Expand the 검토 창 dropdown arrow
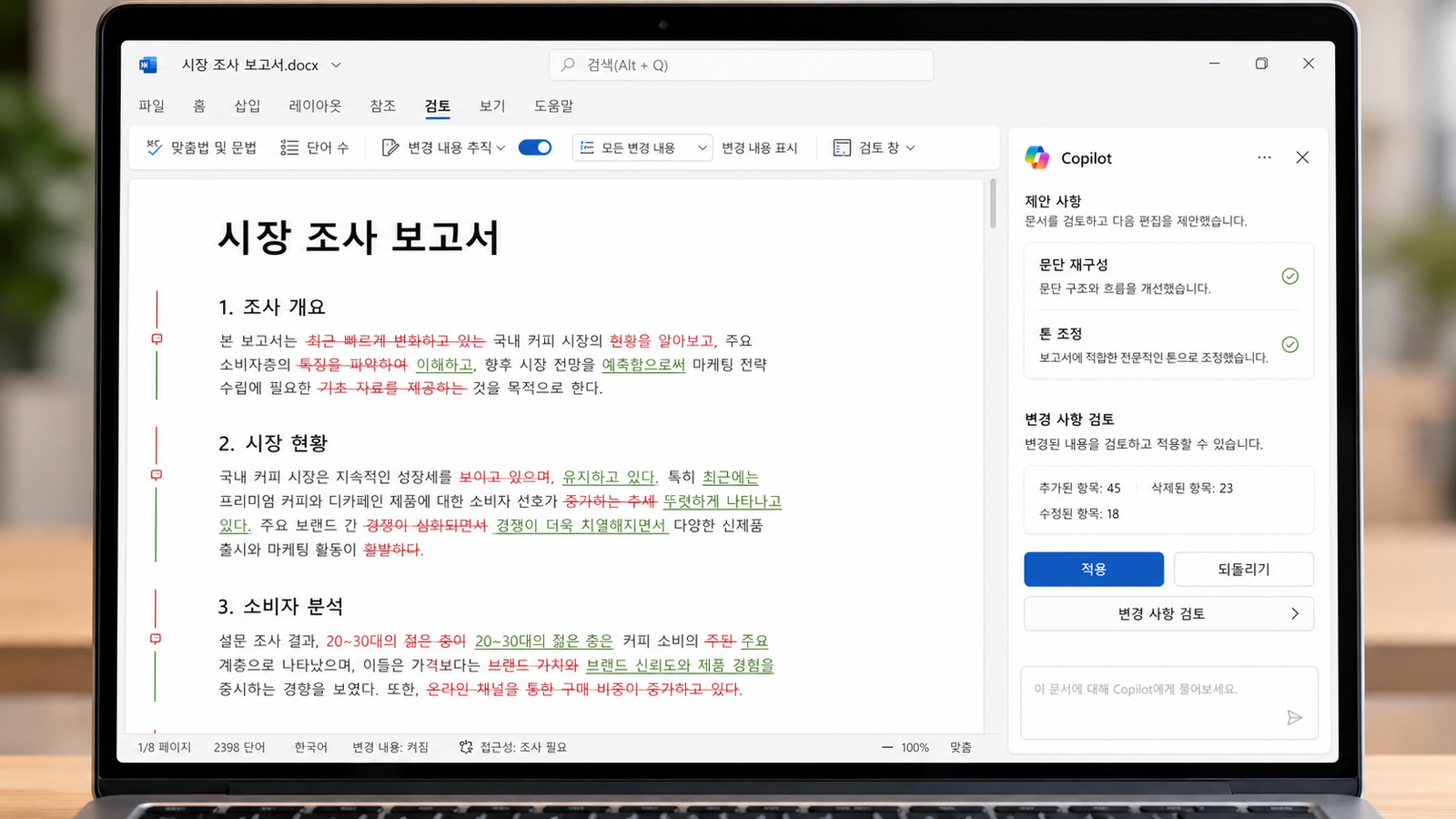 click(911, 147)
